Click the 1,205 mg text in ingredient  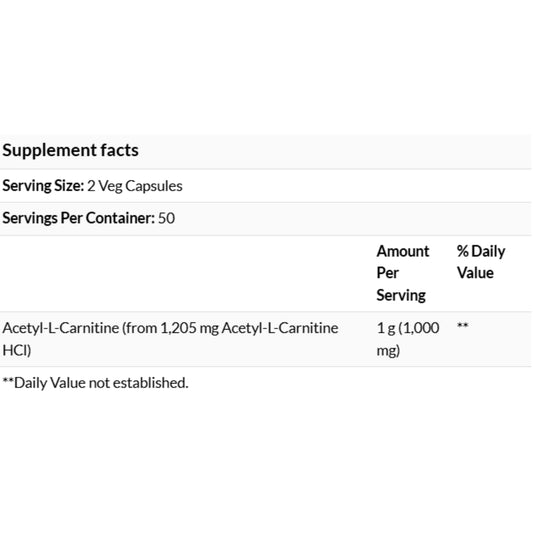[x=189, y=328]
